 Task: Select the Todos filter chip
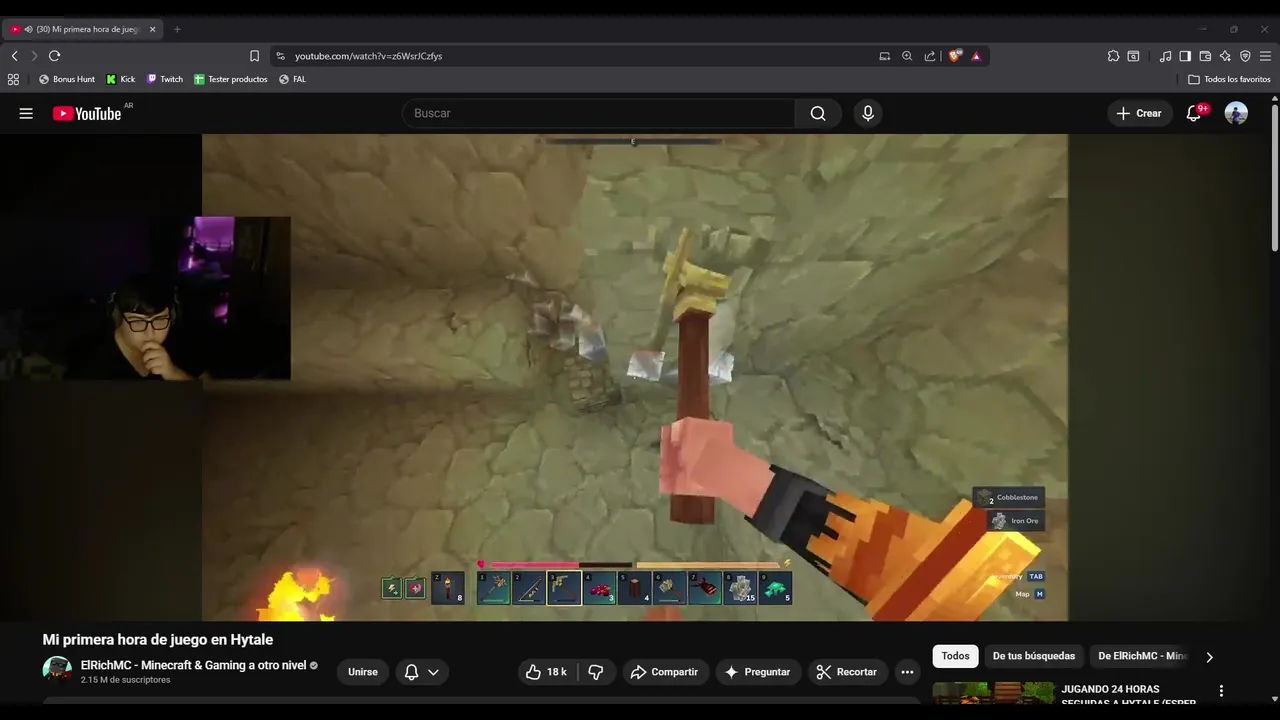tap(955, 656)
